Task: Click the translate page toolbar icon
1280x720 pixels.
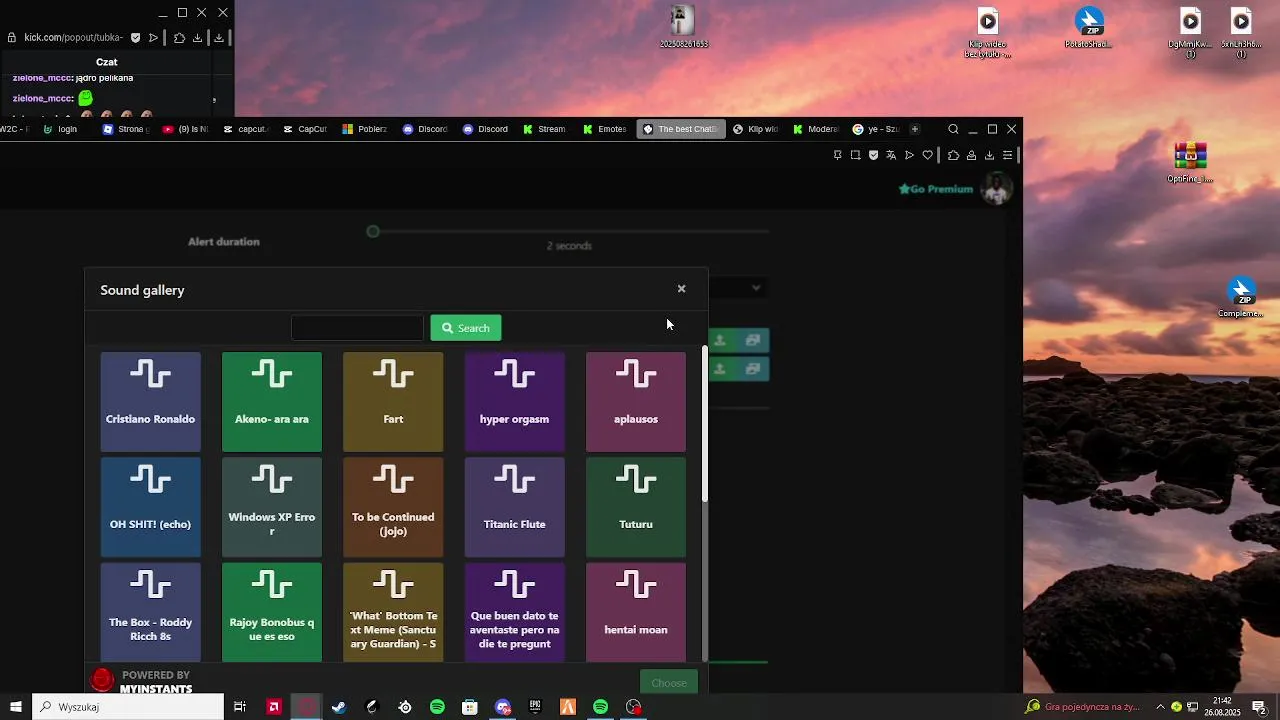Action: point(891,155)
